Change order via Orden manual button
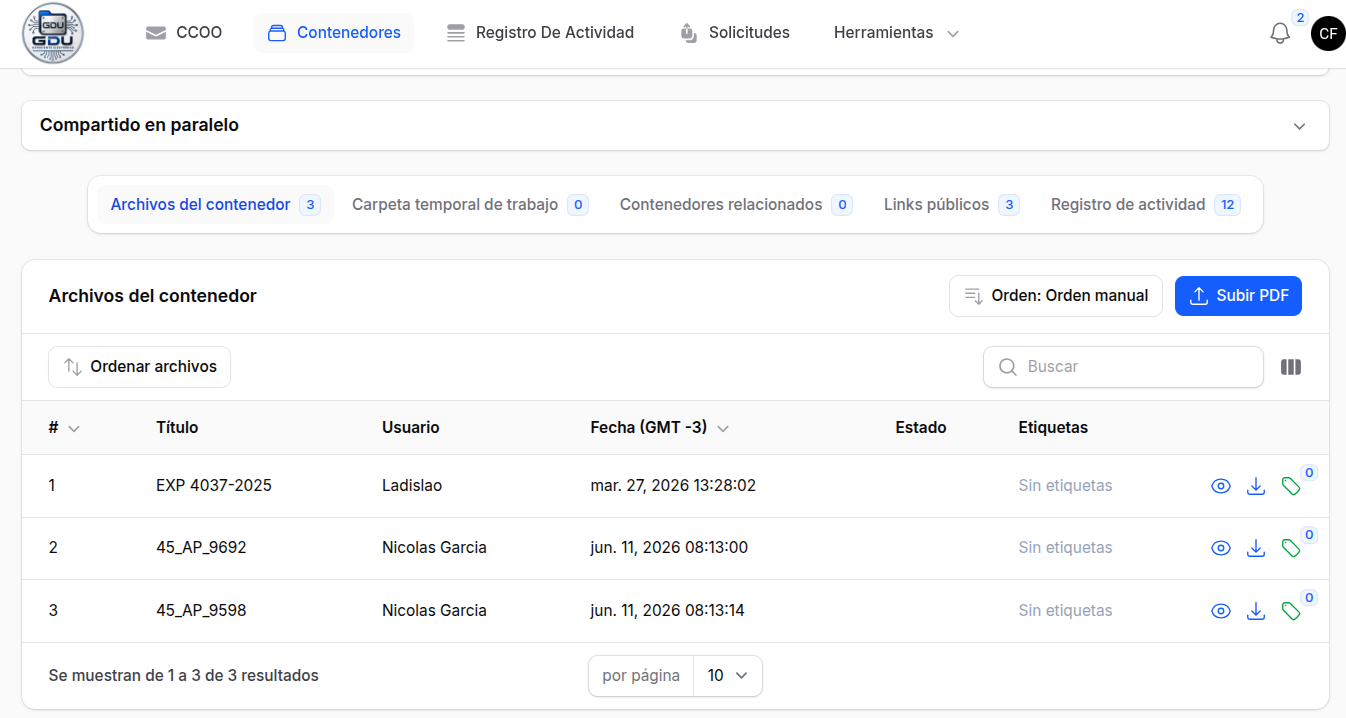1346x718 pixels. click(1056, 296)
